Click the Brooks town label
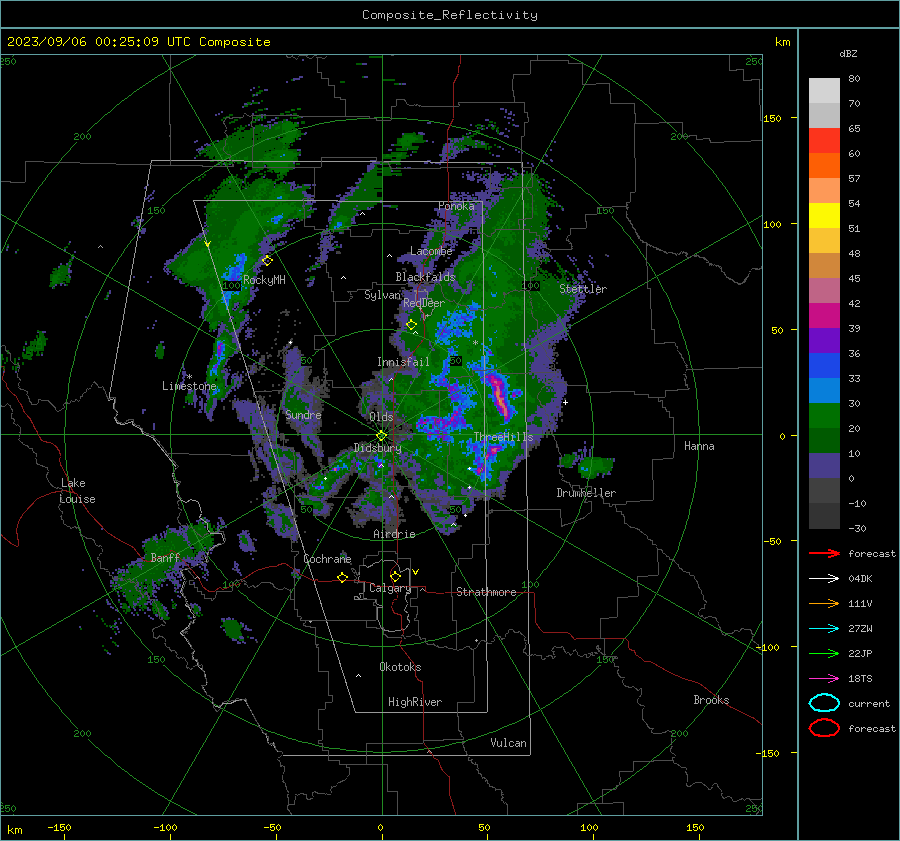Viewport: 900px width, 841px height. pos(711,700)
